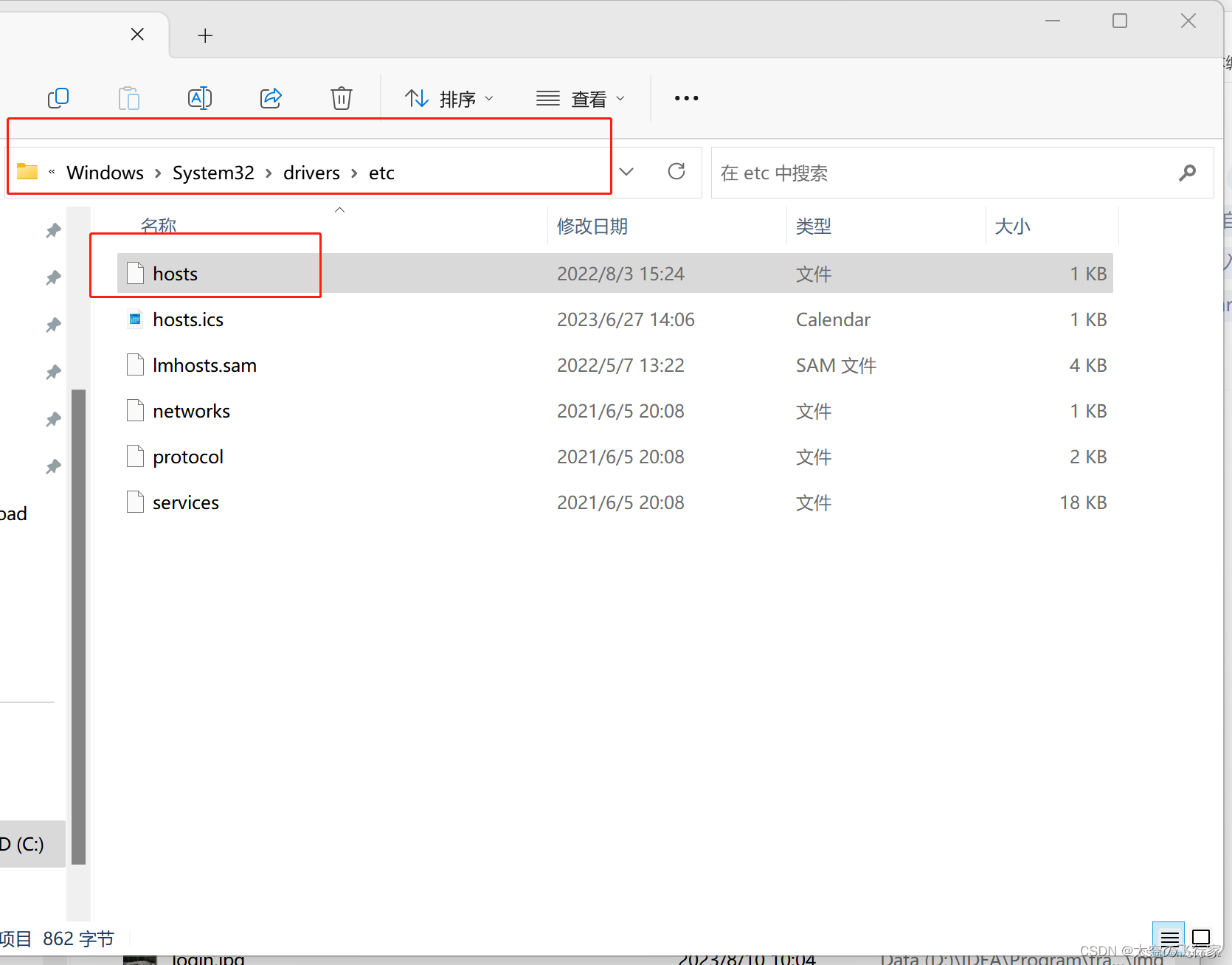Switch to details view layout
The height and width of the screenshot is (965, 1232).
1169,938
